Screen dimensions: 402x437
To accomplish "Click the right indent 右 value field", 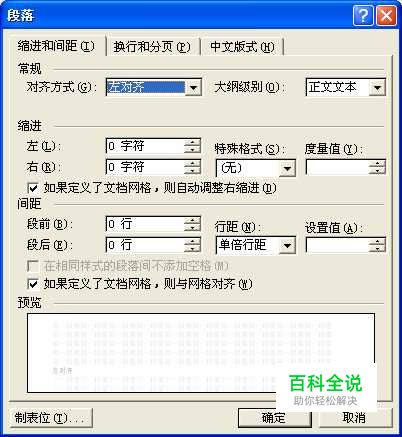I will 145,167.
